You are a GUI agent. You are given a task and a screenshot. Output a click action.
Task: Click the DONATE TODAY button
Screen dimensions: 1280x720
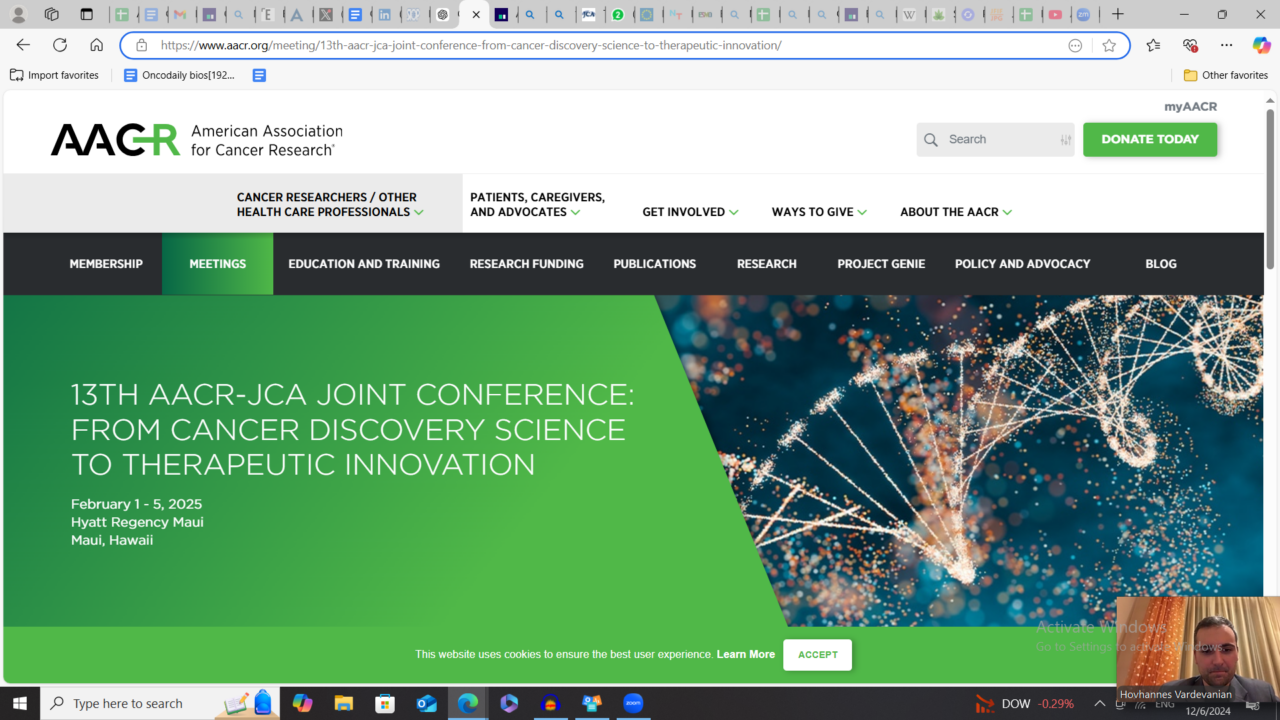1150,139
